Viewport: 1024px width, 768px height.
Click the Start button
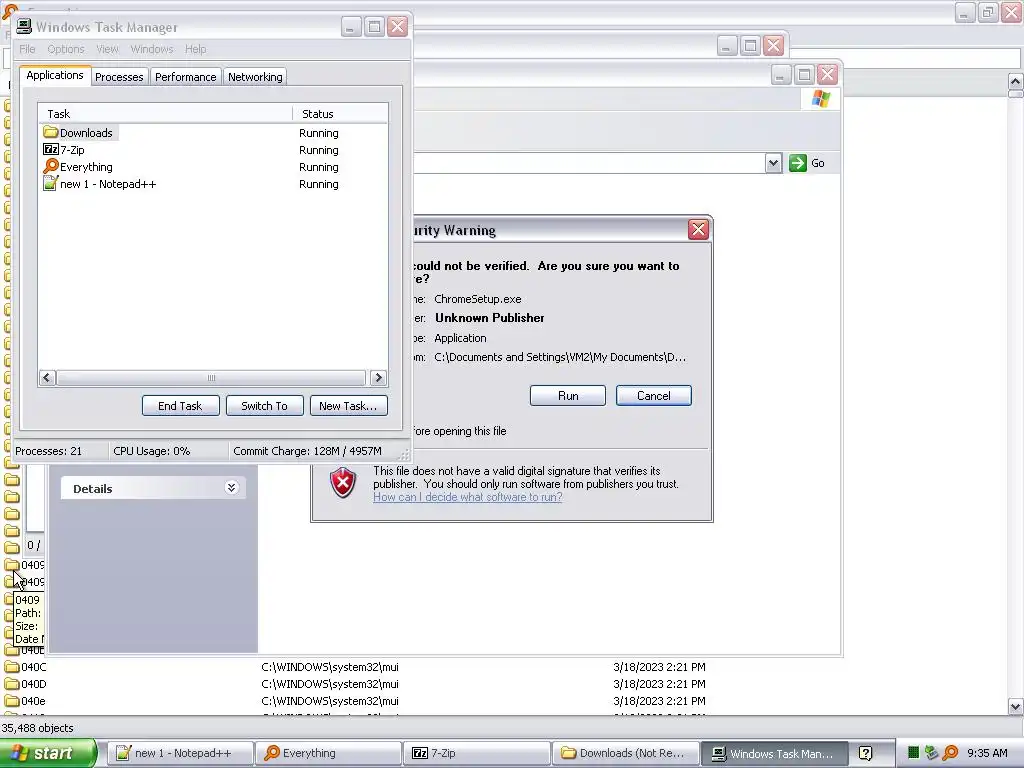[x=48, y=753]
